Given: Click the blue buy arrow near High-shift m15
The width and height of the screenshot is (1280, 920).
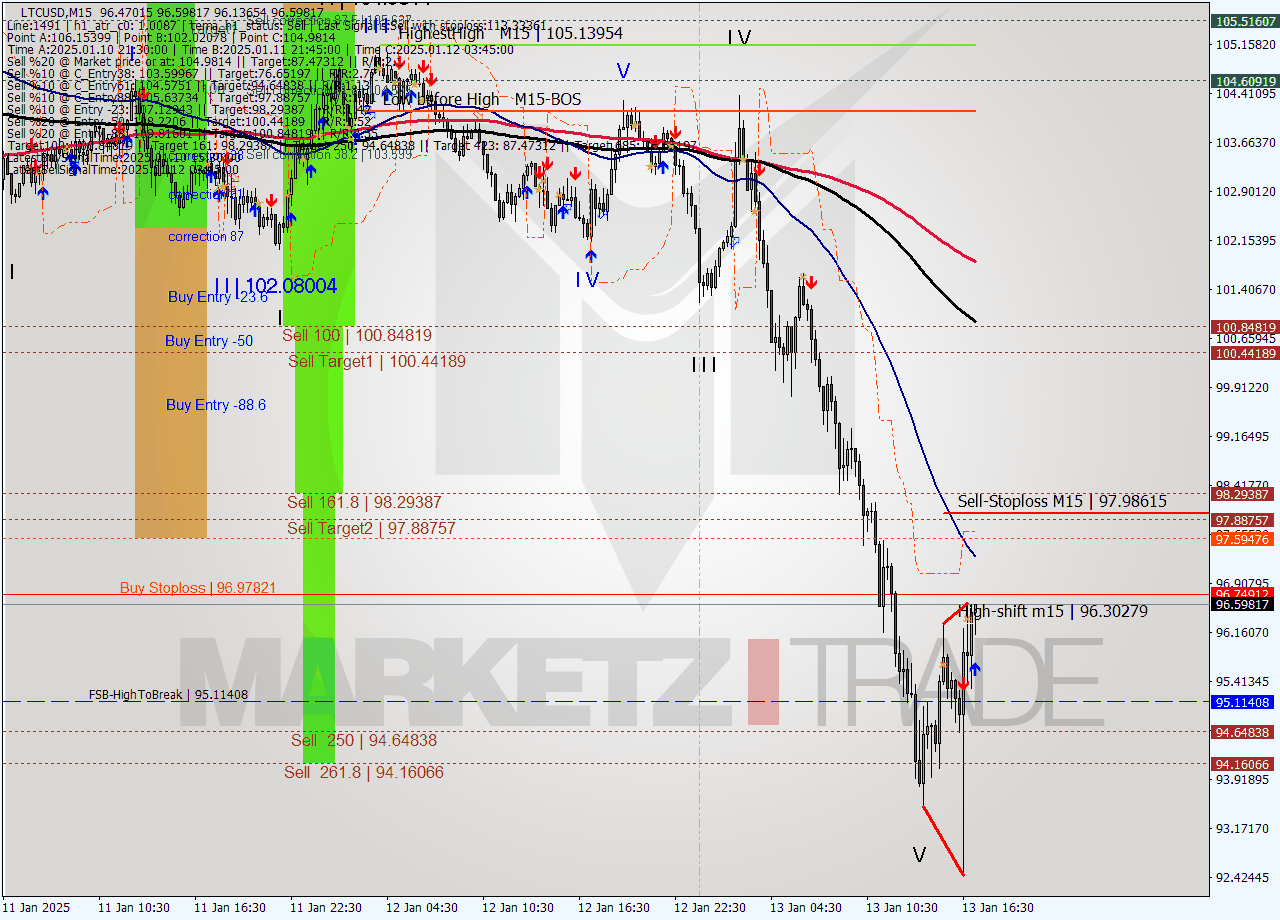Looking at the screenshot, I should point(975,669).
